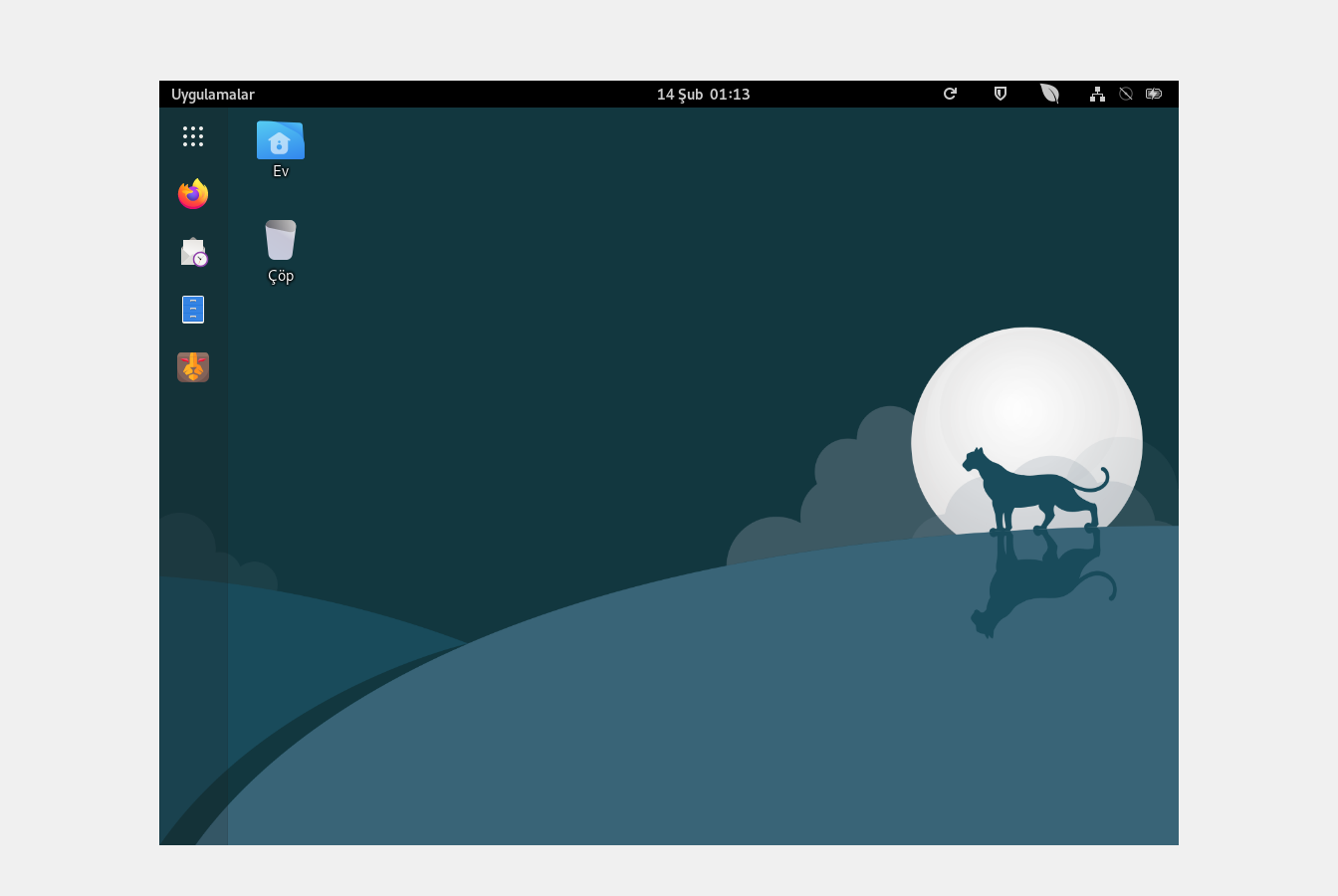Click the leaf power-saving indicator in tray
The image size is (1338, 896).
coord(1049,94)
